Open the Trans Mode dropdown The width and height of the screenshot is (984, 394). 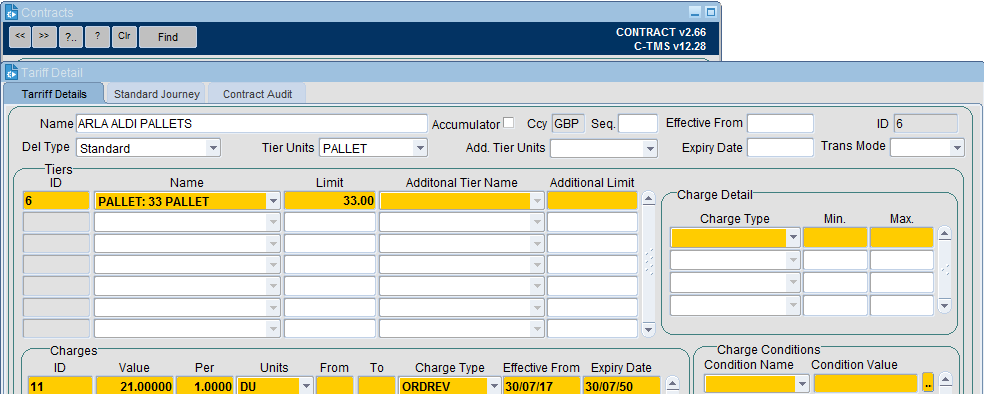click(x=956, y=147)
